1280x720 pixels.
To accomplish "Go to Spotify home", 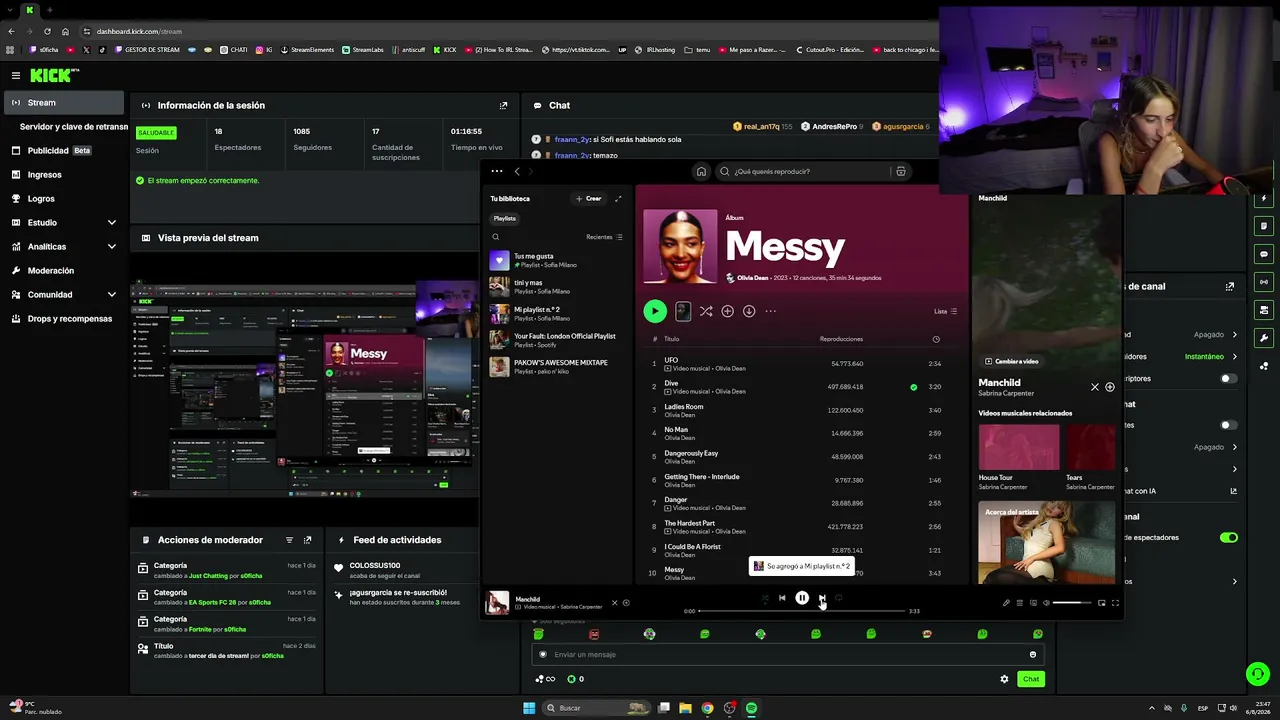I will pyautogui.click(x=701, y=171).
